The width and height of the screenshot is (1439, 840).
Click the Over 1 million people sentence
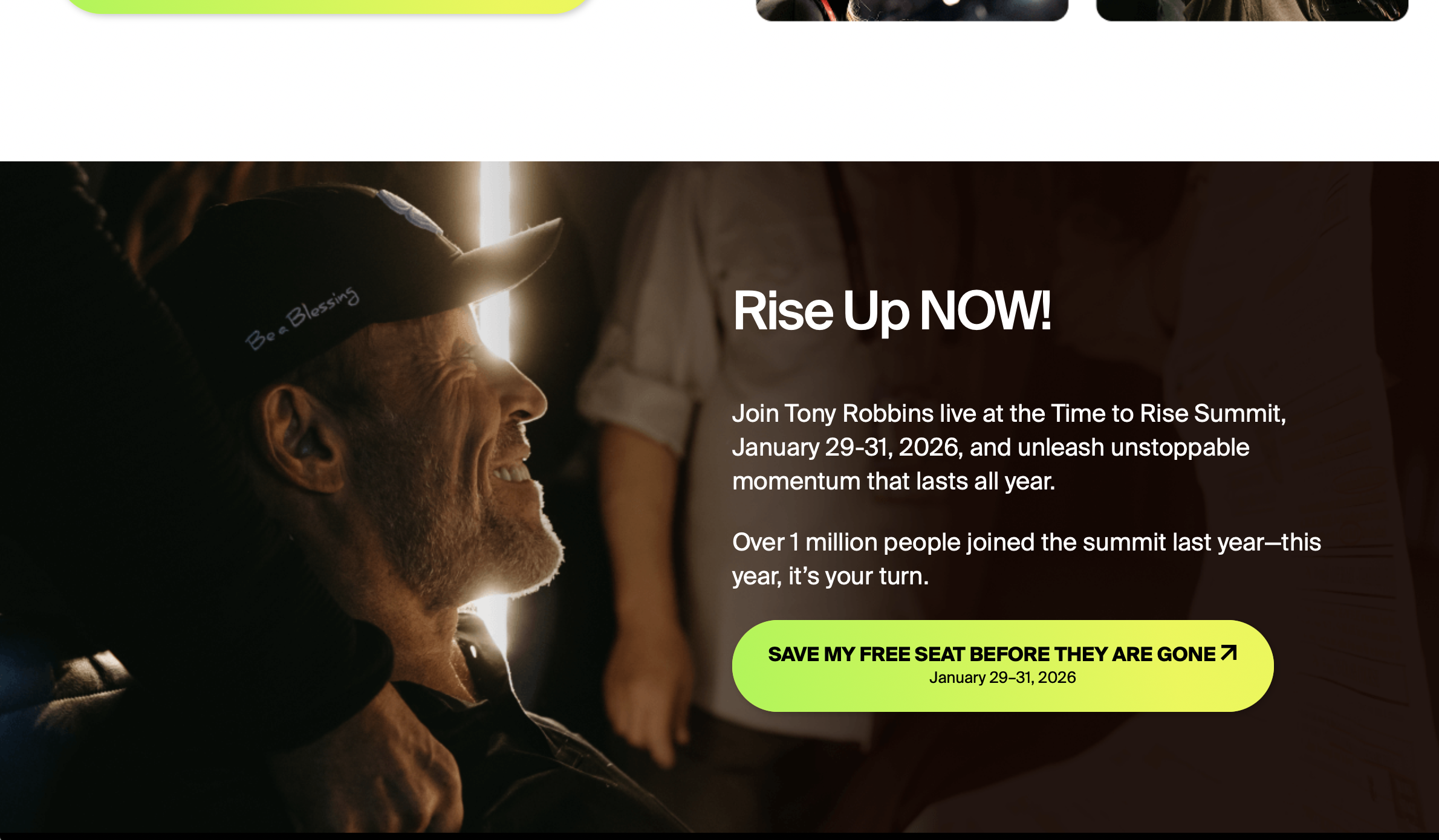point(1027,559)
